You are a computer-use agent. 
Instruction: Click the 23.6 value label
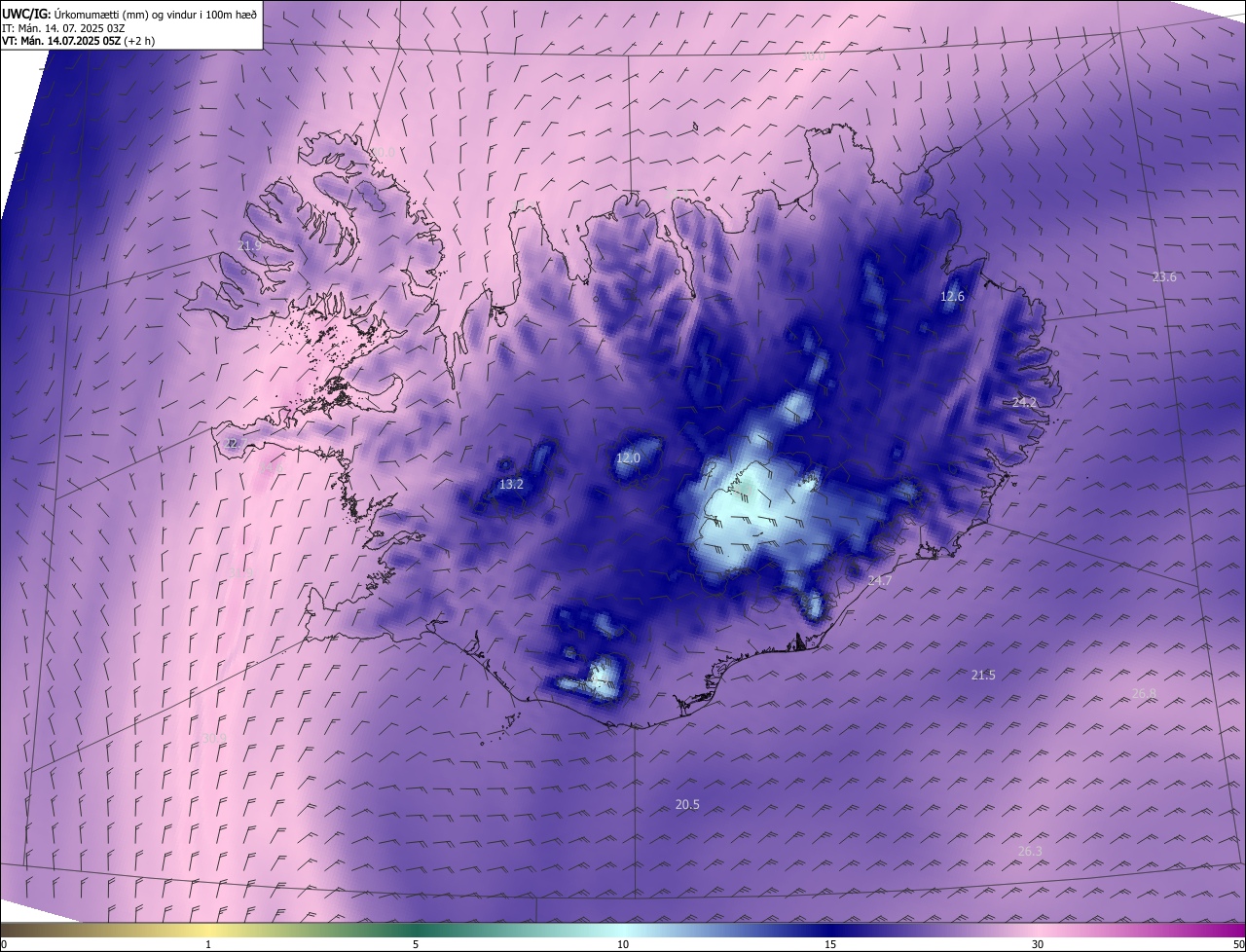[x=1164, y=277]
